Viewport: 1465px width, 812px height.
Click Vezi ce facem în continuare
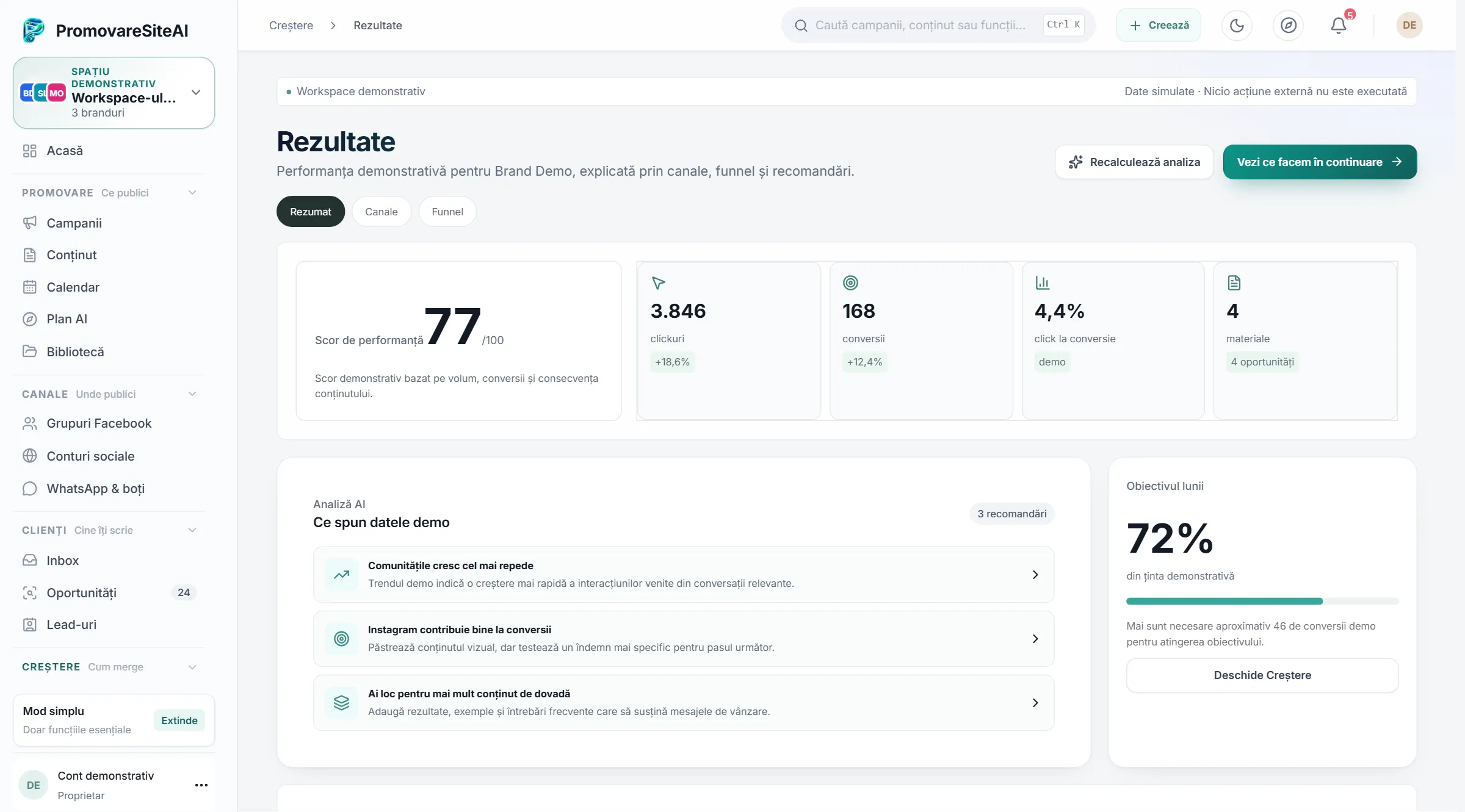(x=1320, y=162)
